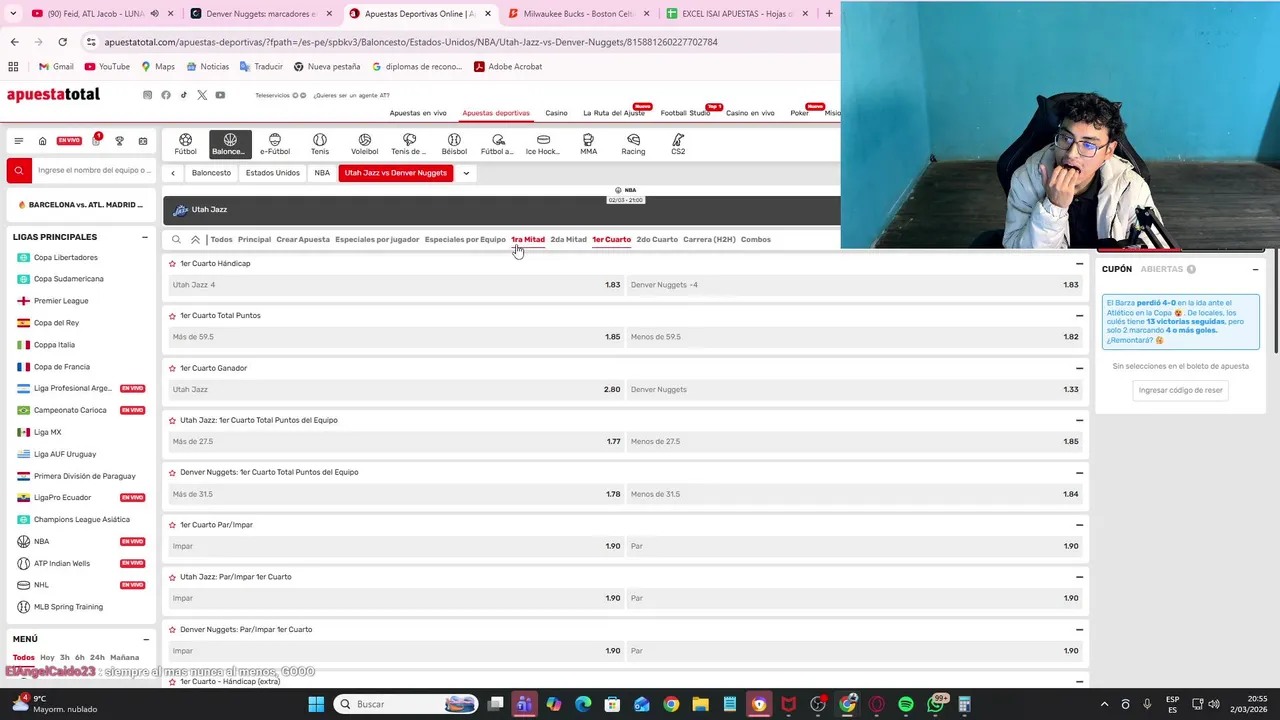Collapse the 1er Cuarto Ganador section
This screenshot has width=1280, height=720.
click(1079, 368)
